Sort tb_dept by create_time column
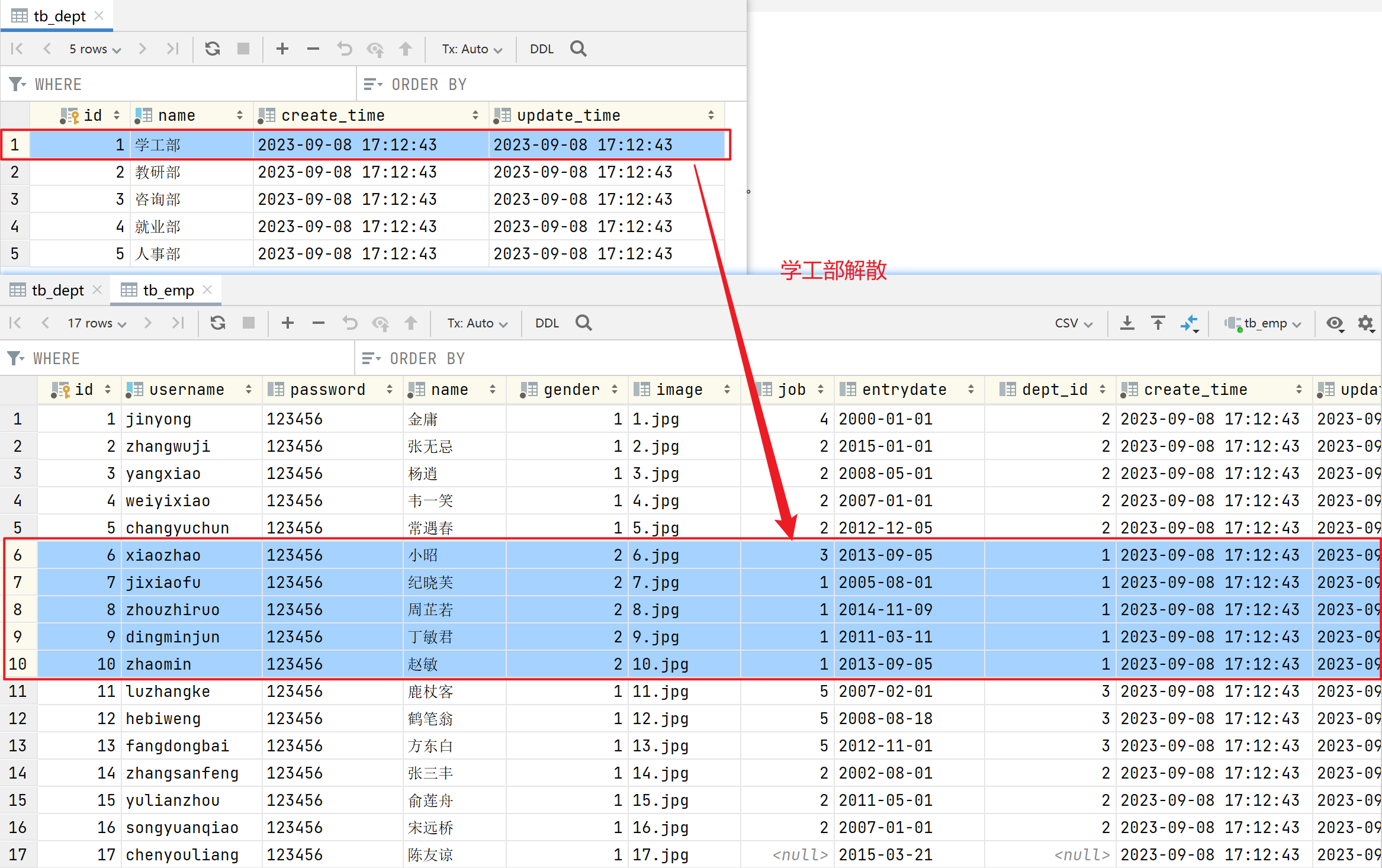Screen dimensions: 1382x868 475,115
